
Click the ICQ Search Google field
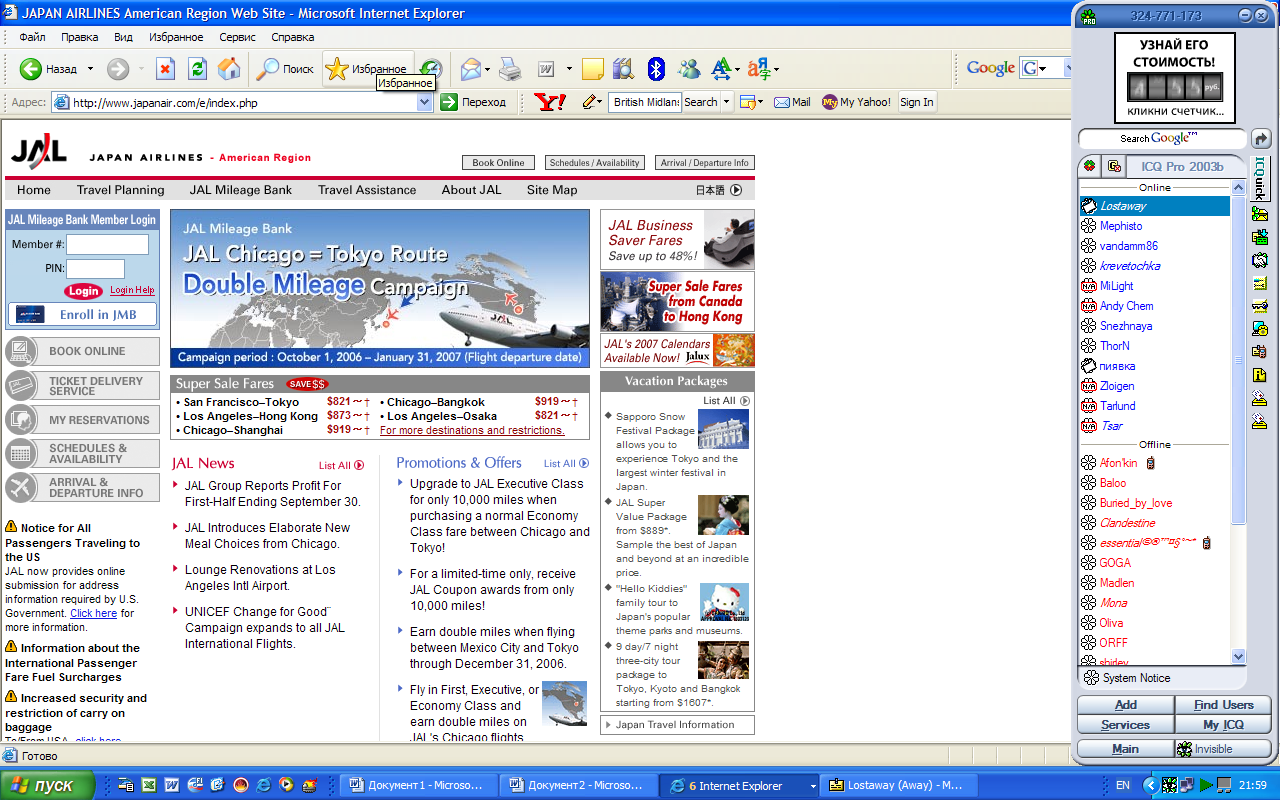coord(1163,138)
